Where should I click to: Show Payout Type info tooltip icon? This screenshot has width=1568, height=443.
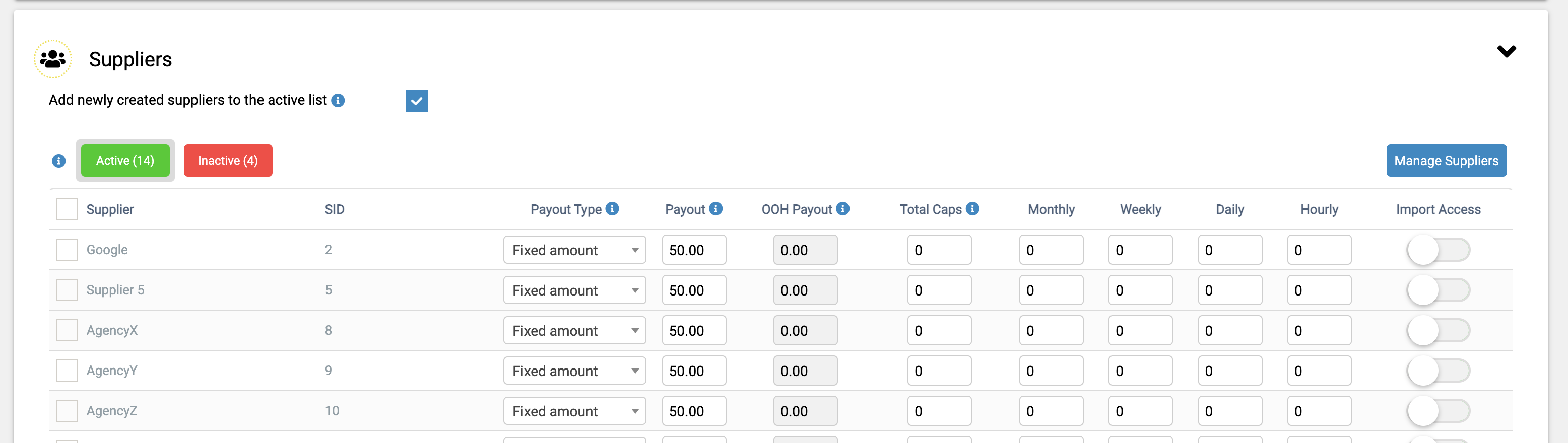tap(612, 209)
